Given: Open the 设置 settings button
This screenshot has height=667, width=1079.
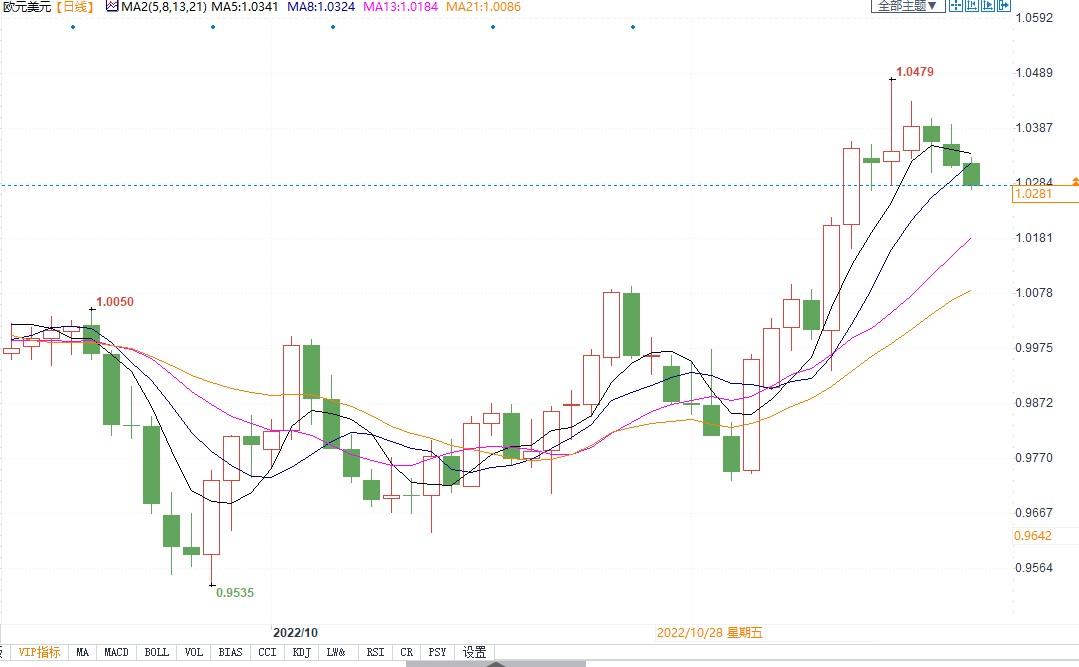Looking at the screenshot, I should [474, 652].
